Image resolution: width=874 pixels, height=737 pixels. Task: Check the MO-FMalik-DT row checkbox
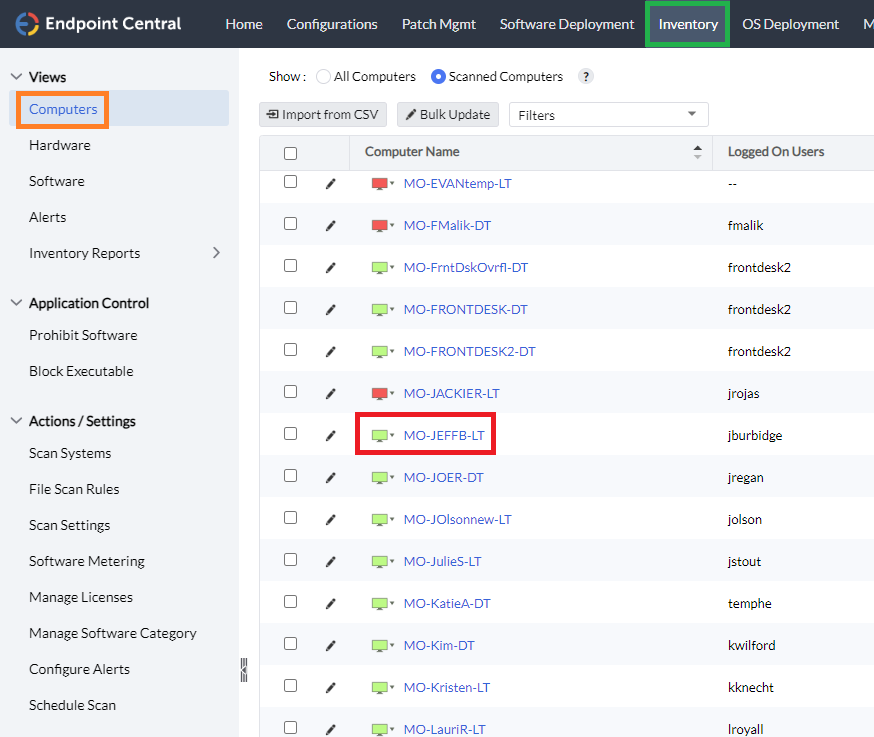point(290,224)
